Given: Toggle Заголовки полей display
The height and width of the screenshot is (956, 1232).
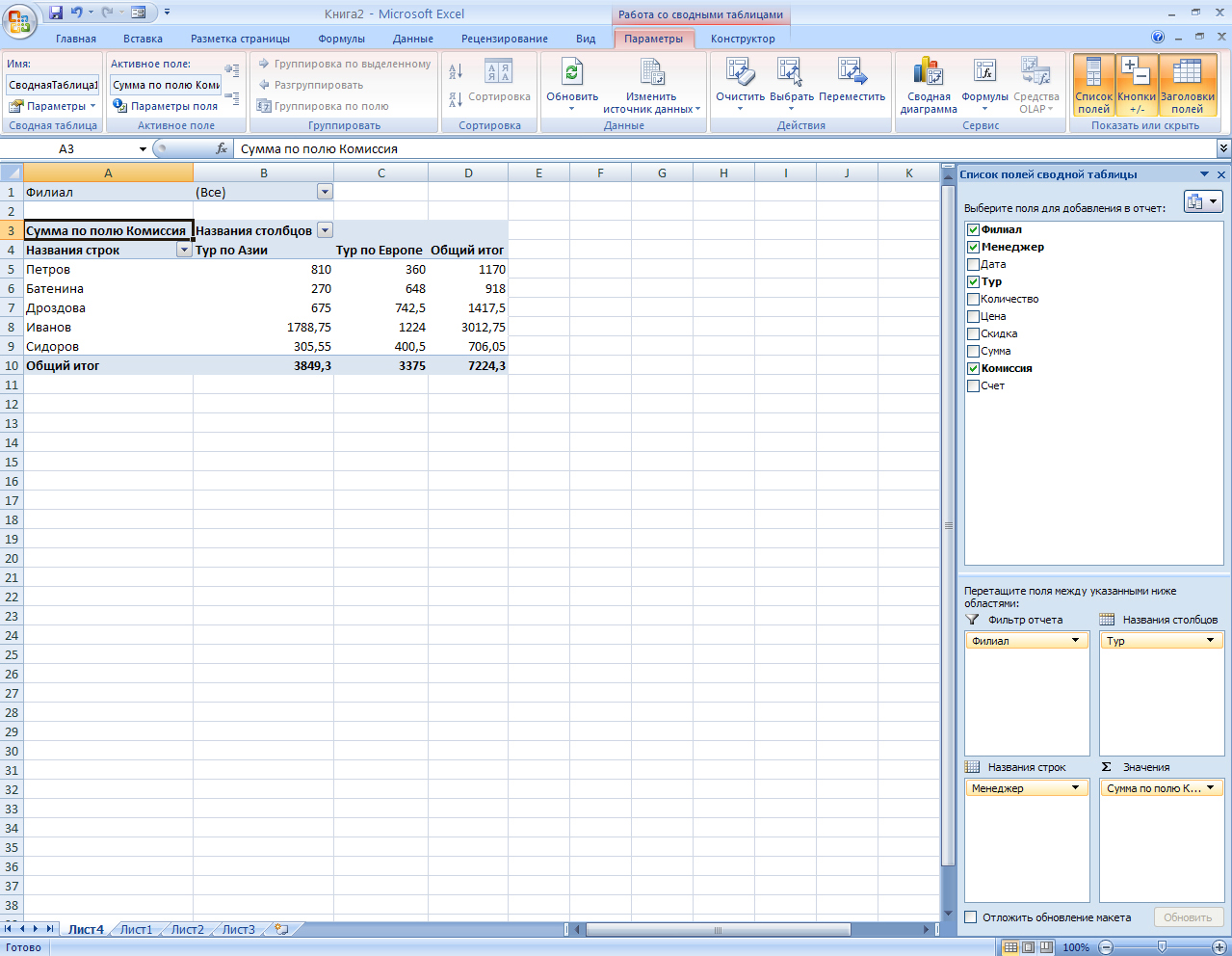Looking at the screenshot, I should [1187, 85].
